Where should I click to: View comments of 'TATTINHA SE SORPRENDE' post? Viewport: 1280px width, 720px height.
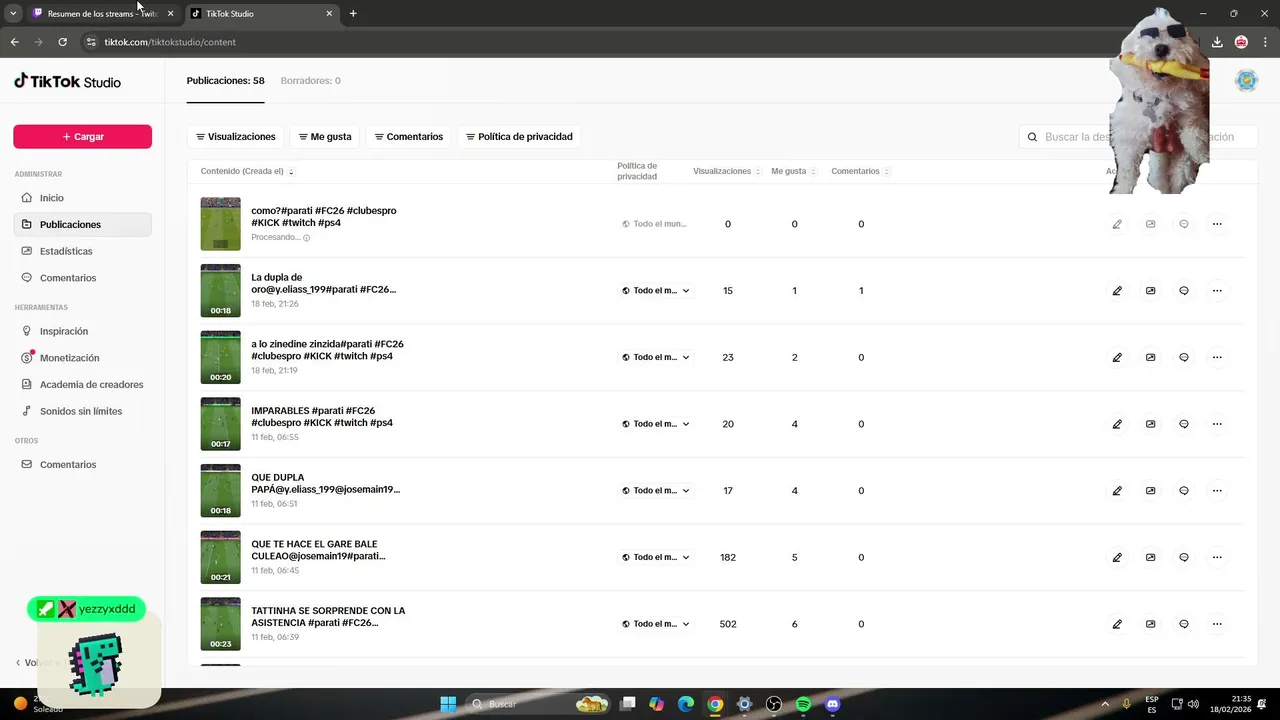[1184, 624]
